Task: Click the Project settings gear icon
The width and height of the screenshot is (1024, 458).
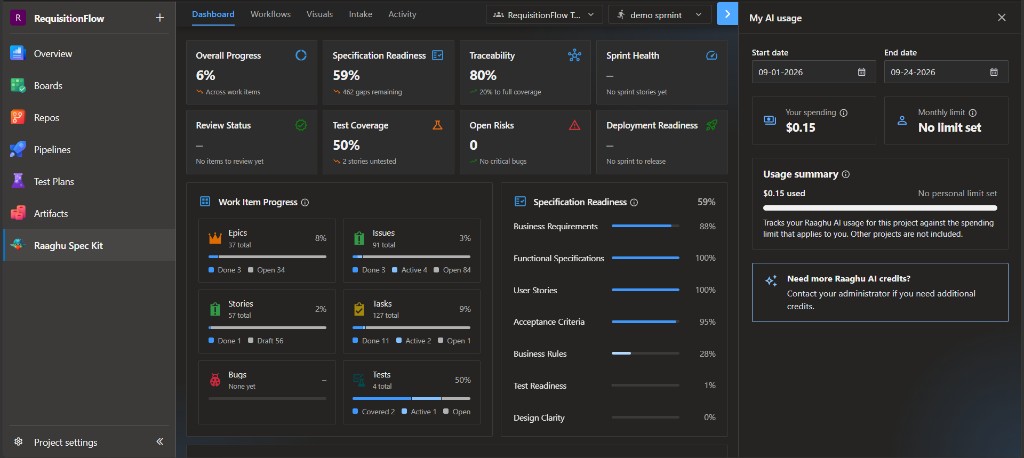Action: (x=18, y=442)
